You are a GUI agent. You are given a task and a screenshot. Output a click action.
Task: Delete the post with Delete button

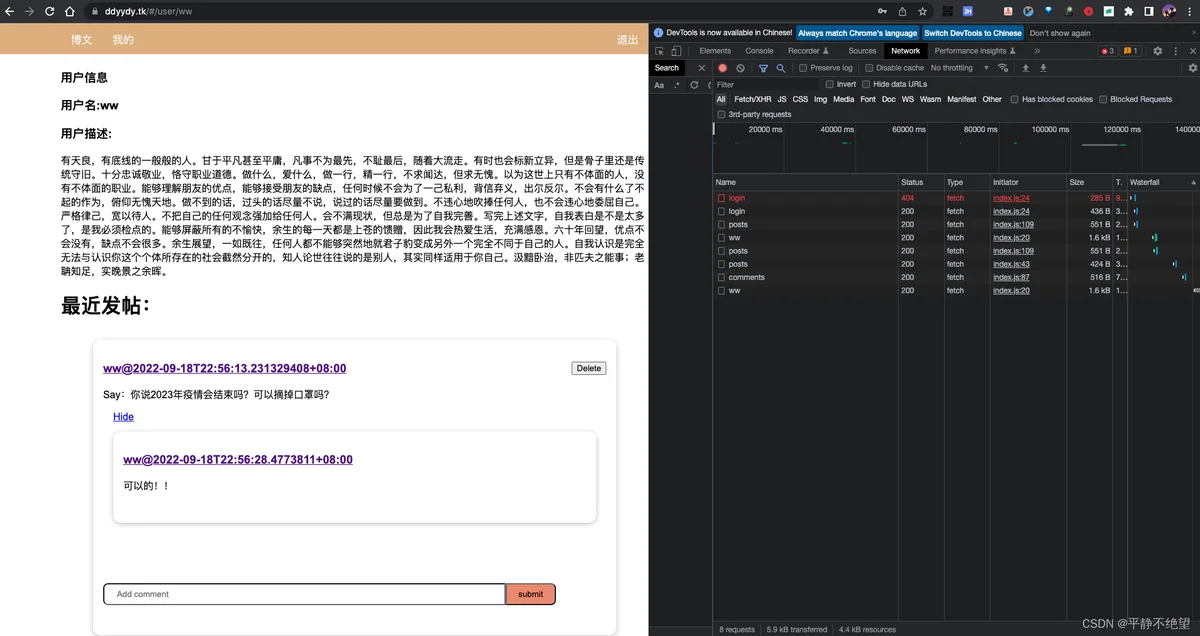coord(589,368)
